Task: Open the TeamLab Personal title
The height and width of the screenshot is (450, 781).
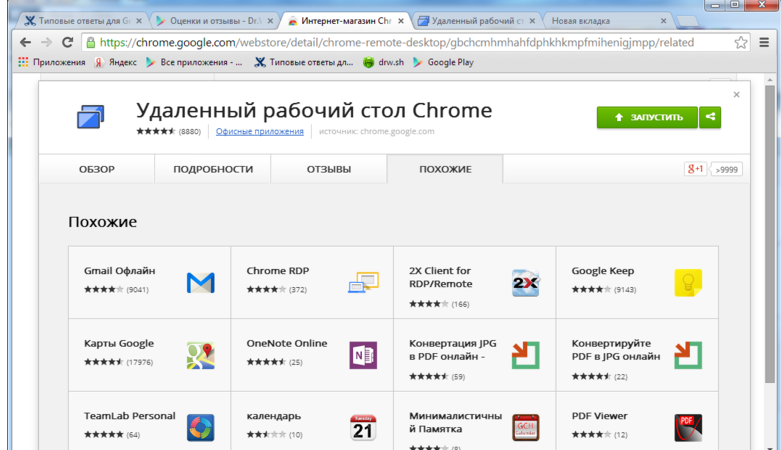Action: pyautogui.click(x=130, y=416)
